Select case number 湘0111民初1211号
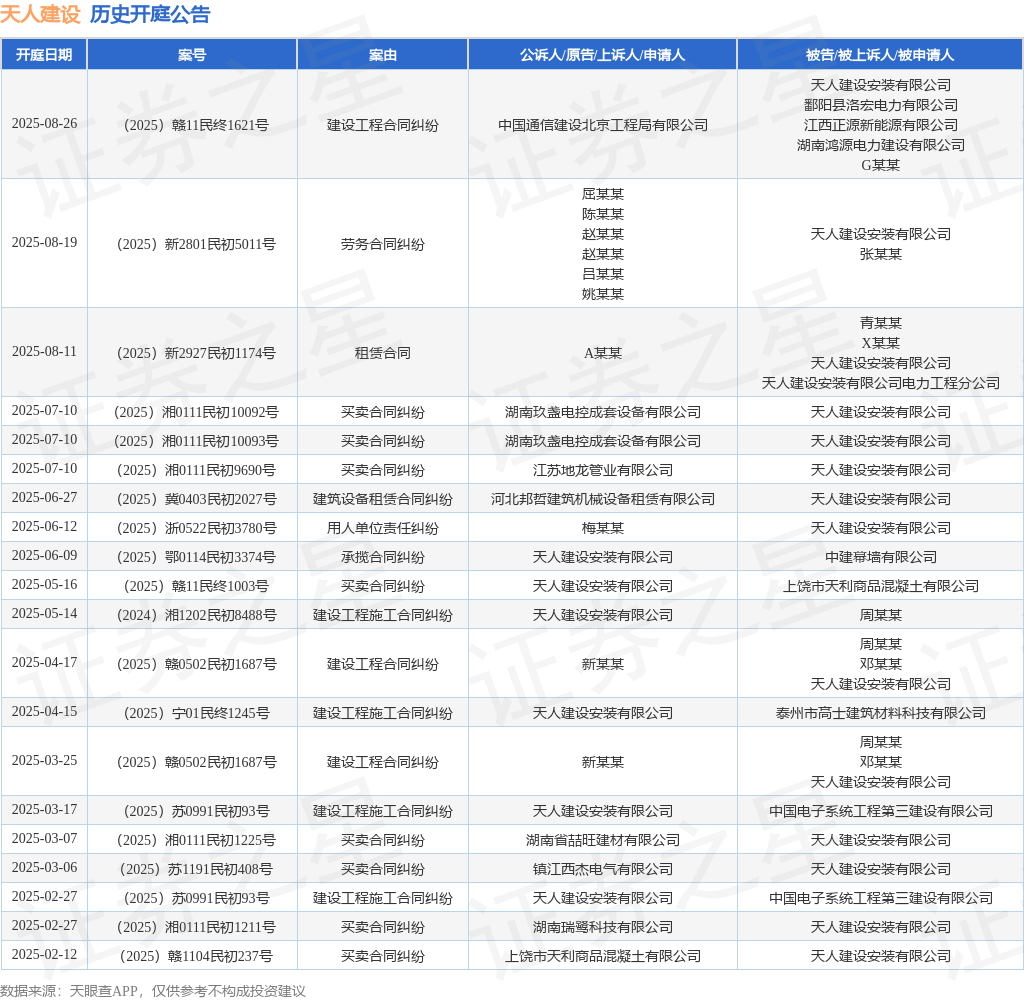 pyautogui.click(x=196, y=927)
